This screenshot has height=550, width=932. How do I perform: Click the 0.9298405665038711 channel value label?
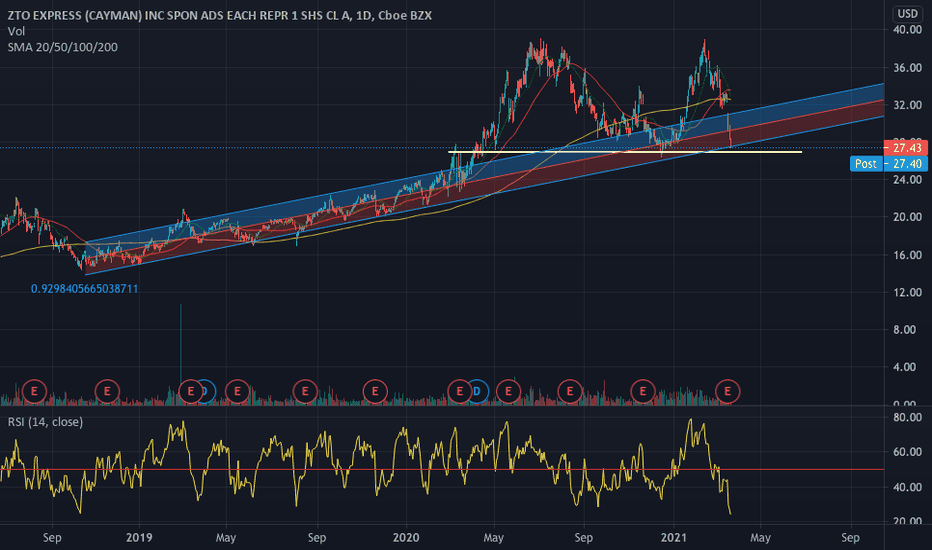[84, 289]
